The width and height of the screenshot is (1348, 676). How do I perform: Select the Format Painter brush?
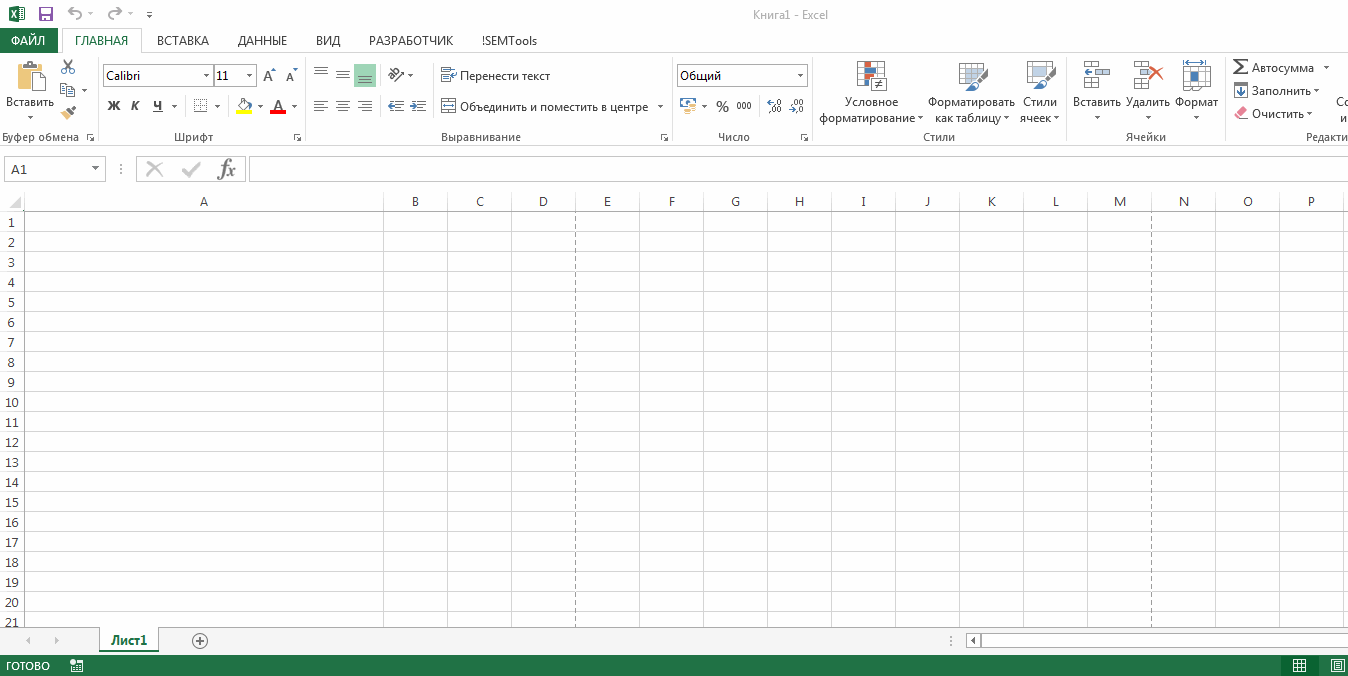[x=68, y=113]
